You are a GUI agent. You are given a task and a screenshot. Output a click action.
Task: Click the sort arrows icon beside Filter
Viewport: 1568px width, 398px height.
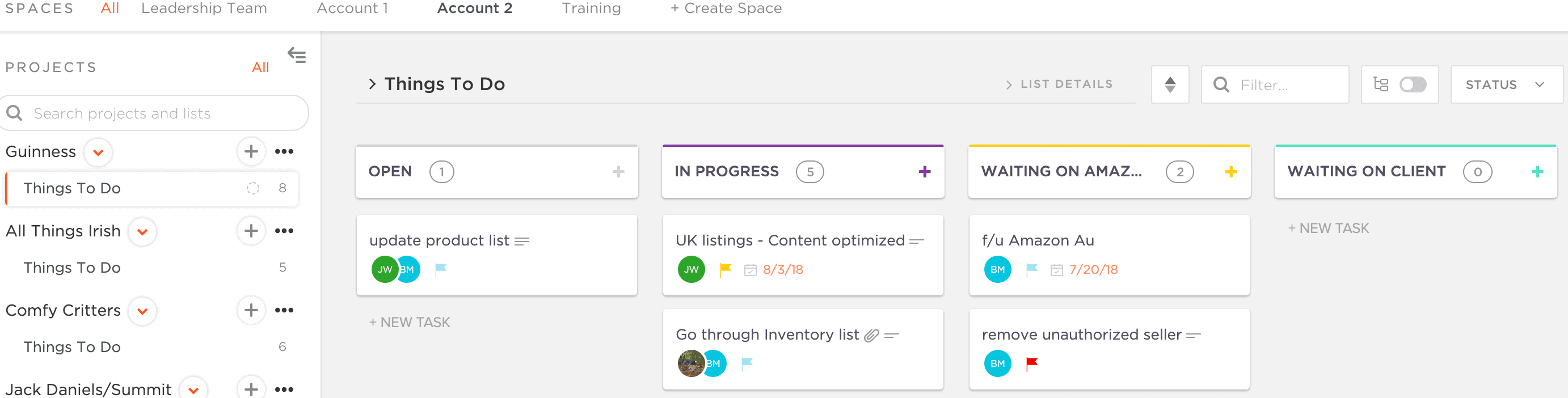point(1169,84)
